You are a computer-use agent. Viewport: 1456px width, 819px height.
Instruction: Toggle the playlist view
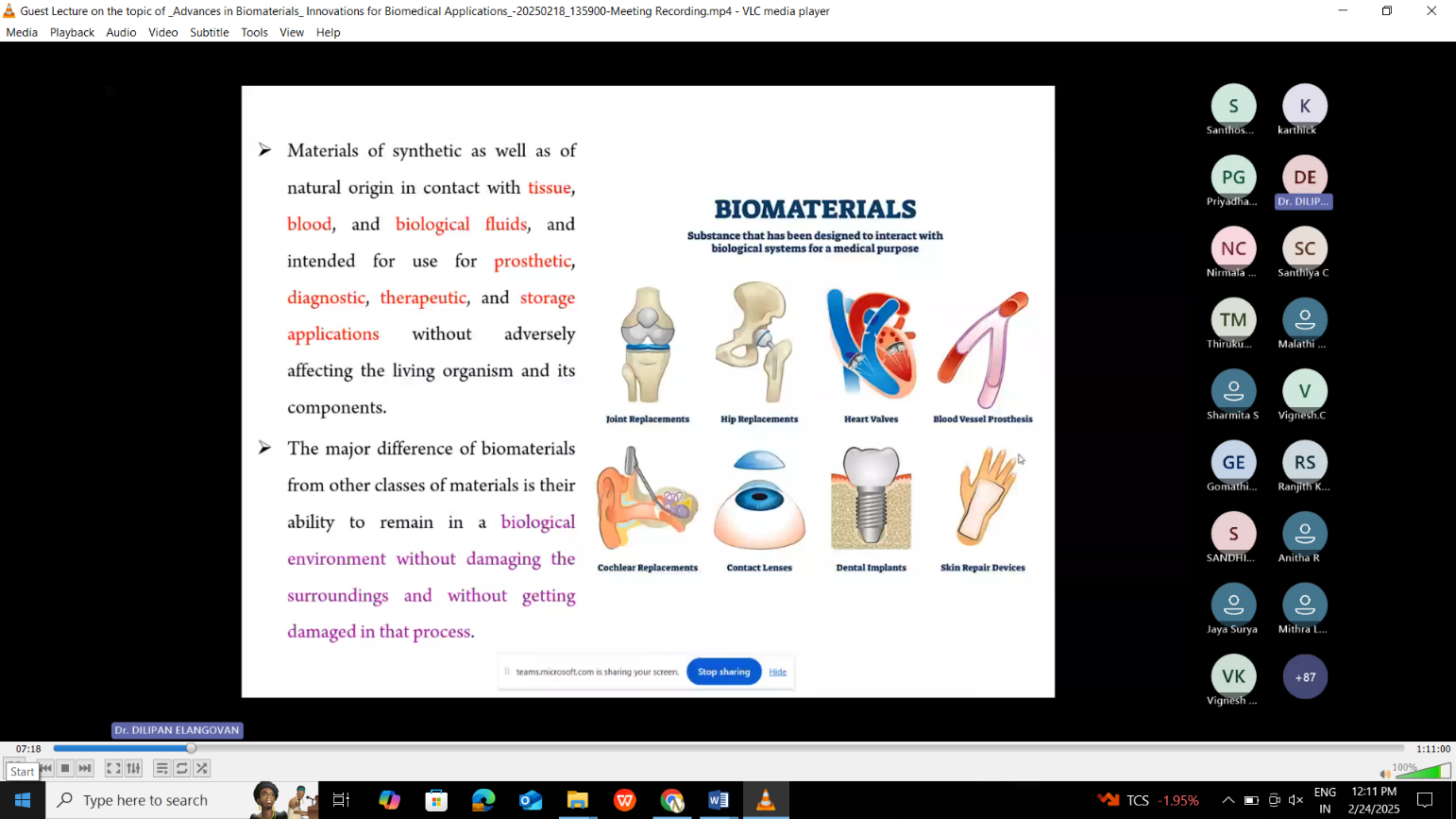161,769
